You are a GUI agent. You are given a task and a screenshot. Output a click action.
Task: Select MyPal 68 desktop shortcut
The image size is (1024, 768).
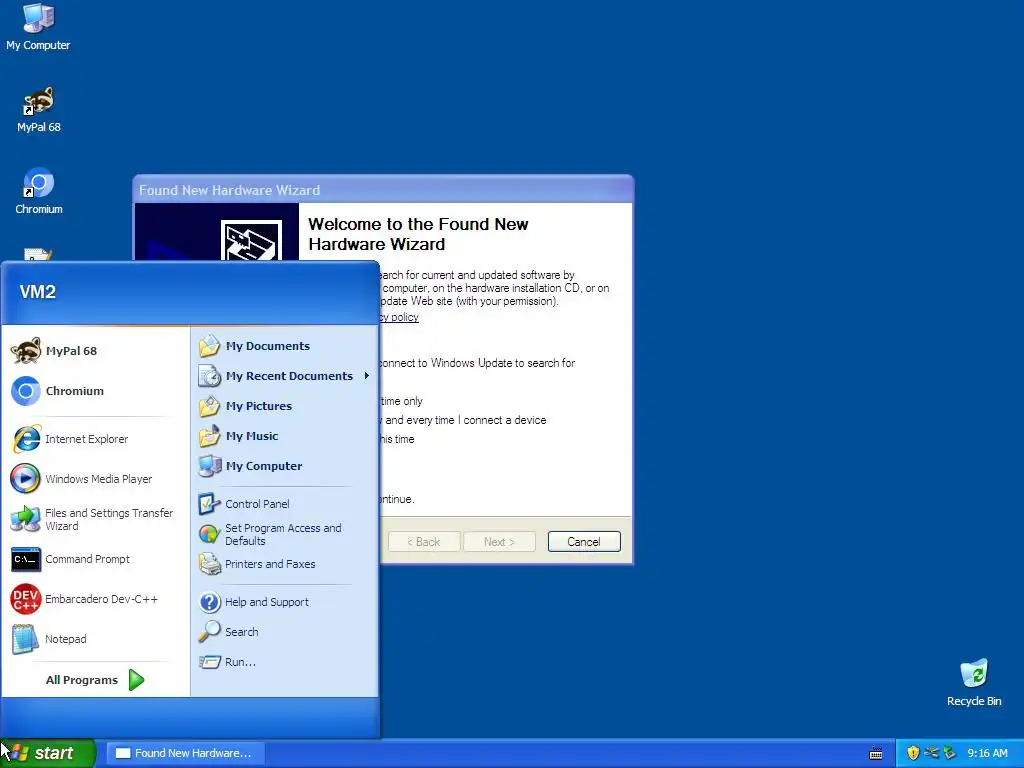tap(39, 110)
